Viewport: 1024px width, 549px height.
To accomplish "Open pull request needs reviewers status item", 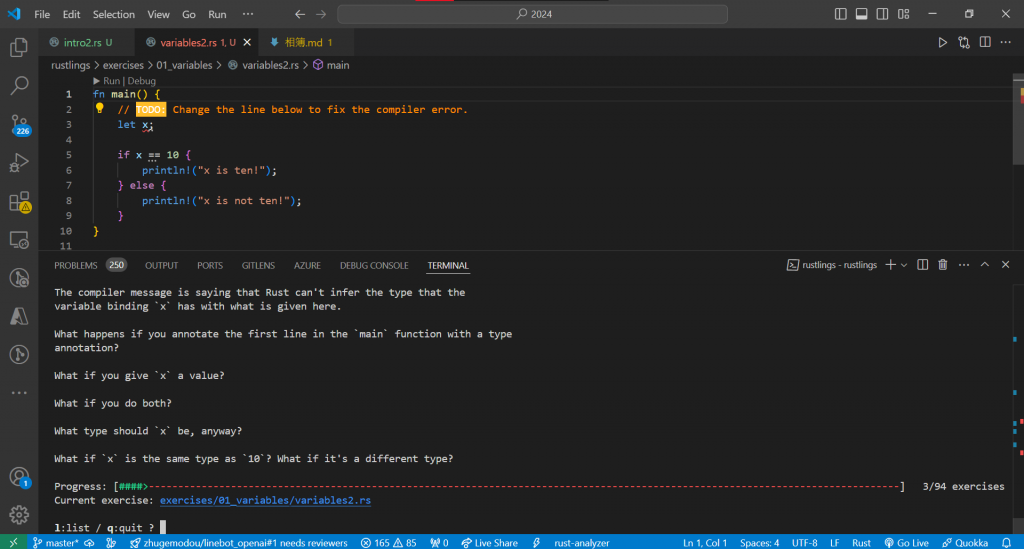I will (x=238, y=542).
